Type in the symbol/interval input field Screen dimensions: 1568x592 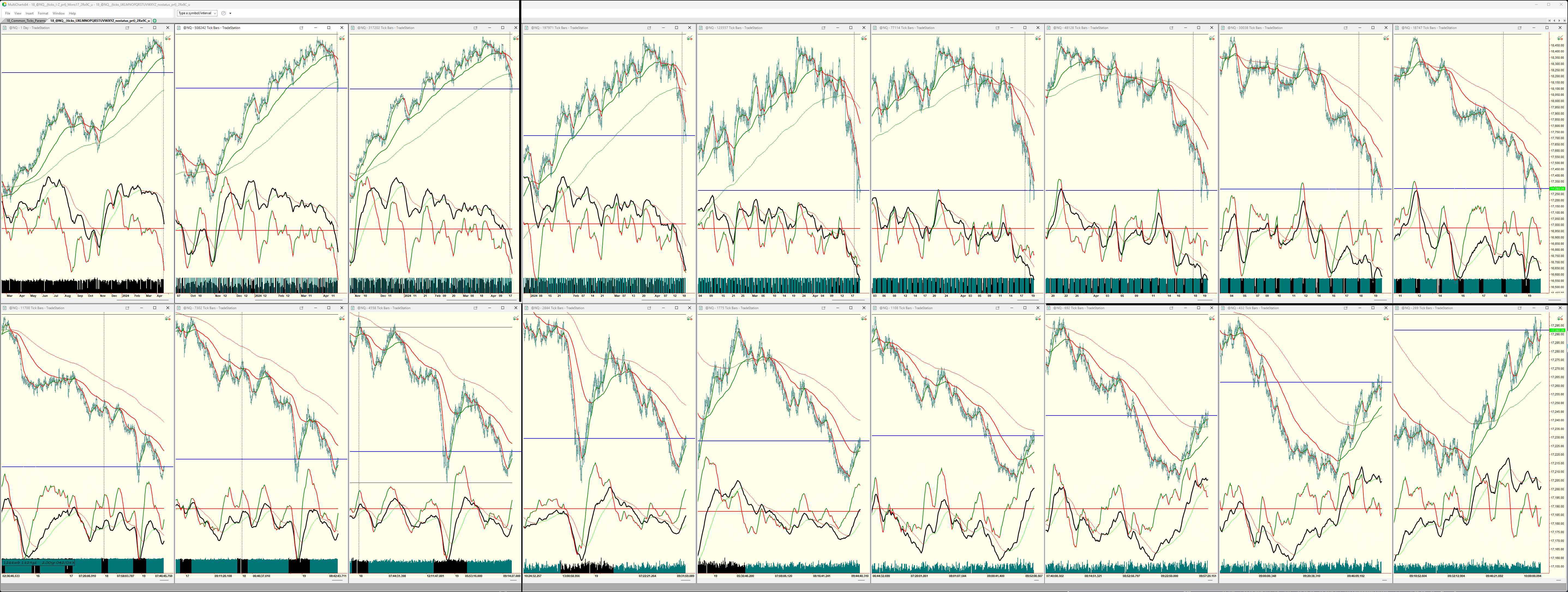(x=195, y=13)
